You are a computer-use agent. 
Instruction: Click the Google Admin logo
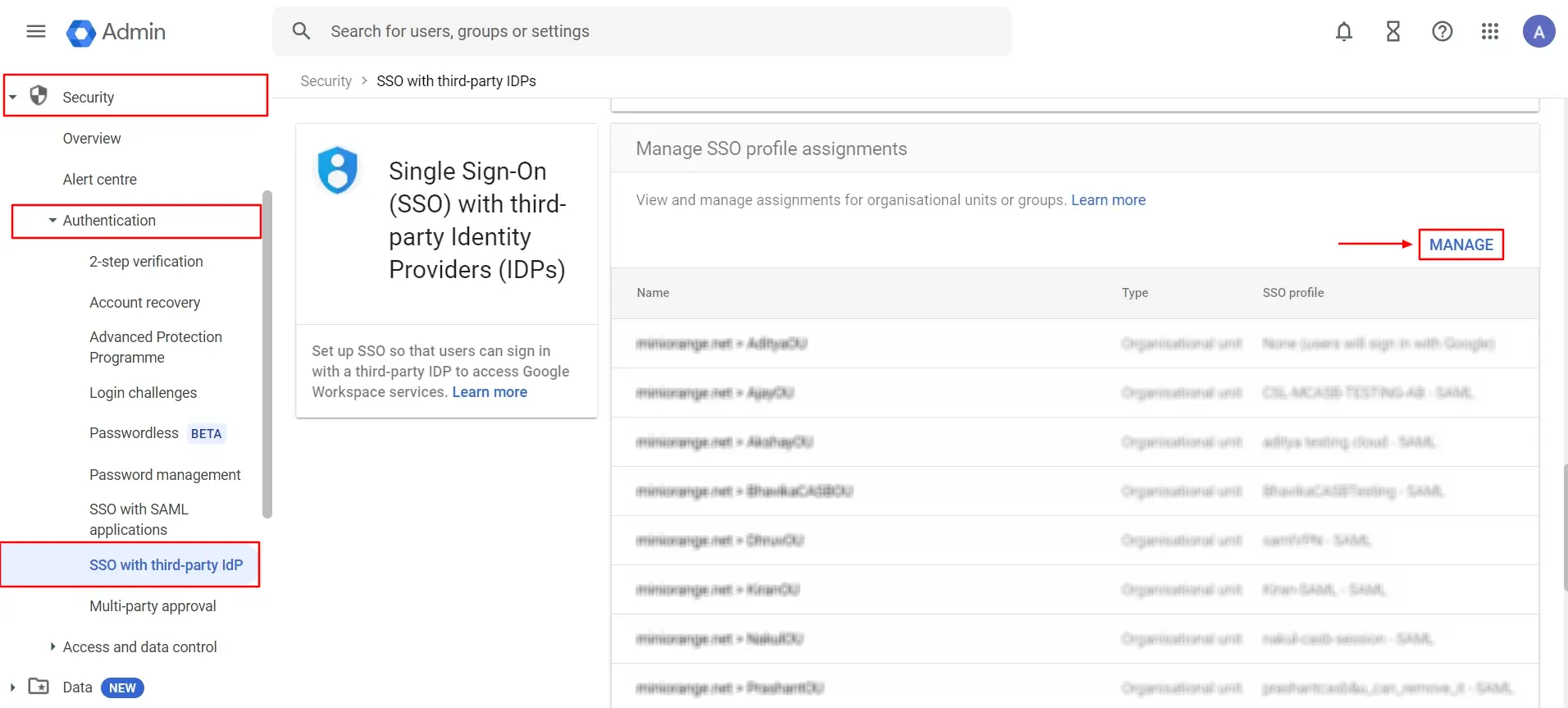click(x=116, y=32)
